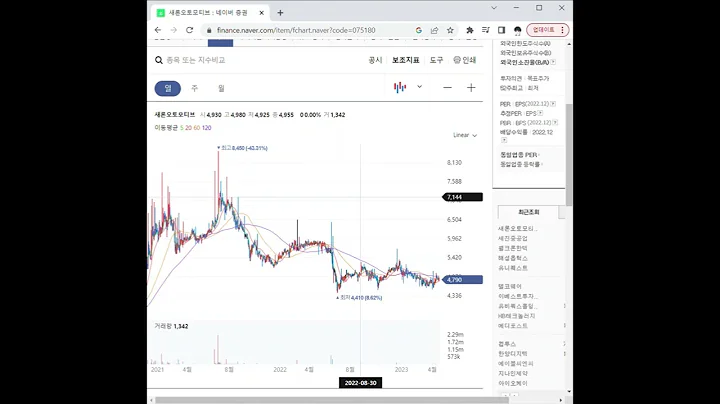Open a new browser tab with plus
Screen dimensions: 720x404
(280, 13)
